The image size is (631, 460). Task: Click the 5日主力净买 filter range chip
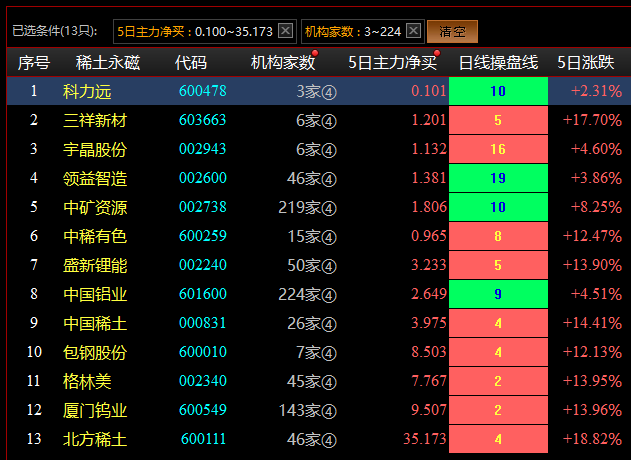click(x=194, y=31)
